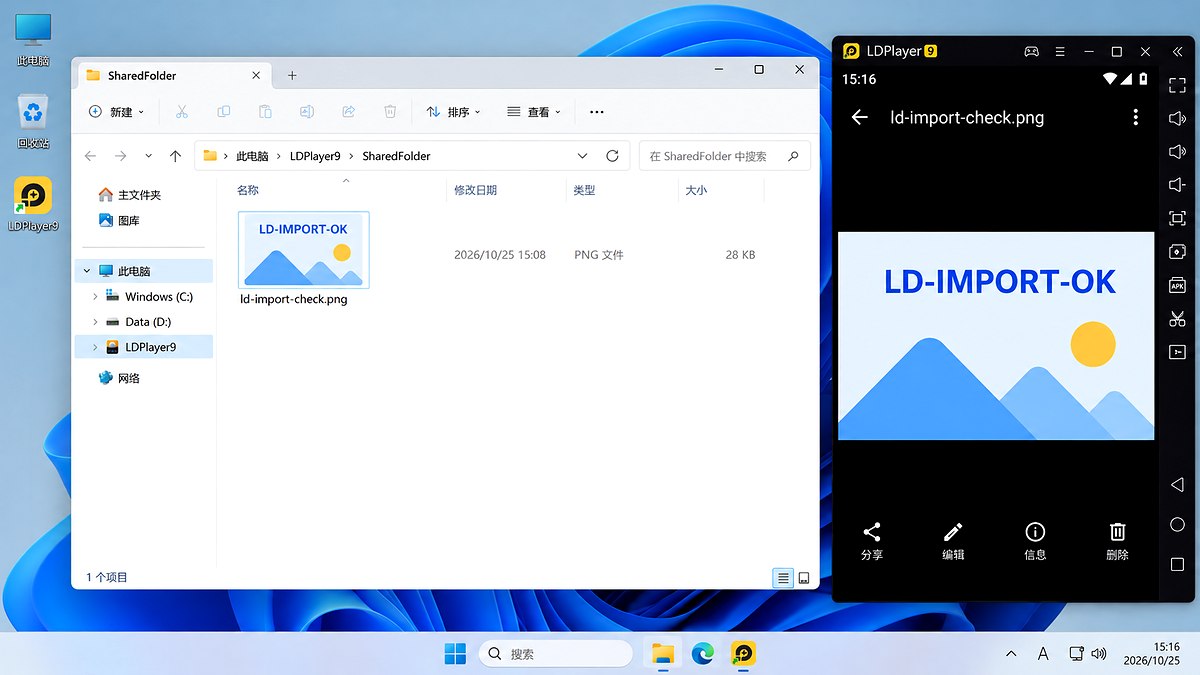Click the Cut icon in Explorer toolbar
The image size is (1200, 675).
click(x=181, y=112)
